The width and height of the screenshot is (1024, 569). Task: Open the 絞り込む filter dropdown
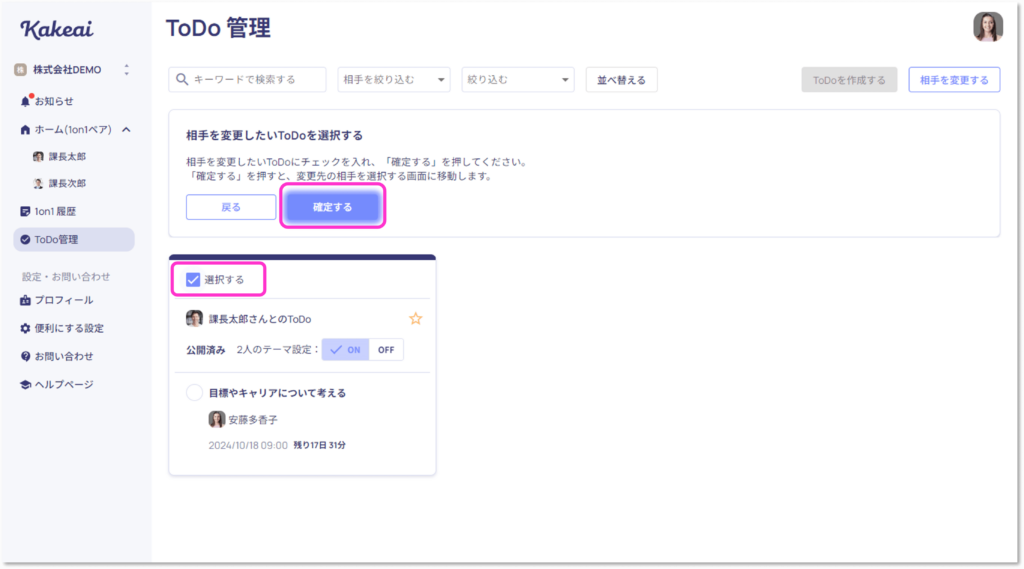(518, 80)
